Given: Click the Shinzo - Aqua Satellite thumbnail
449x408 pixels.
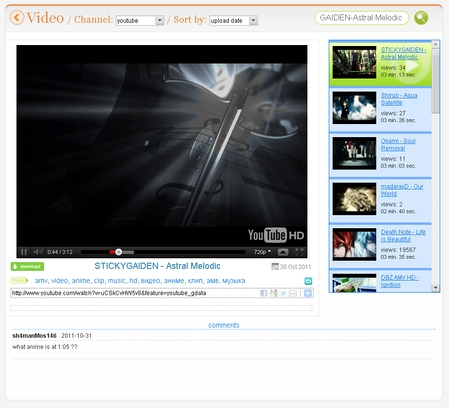Looking at the screenshot, I should [x=354, y=108].
